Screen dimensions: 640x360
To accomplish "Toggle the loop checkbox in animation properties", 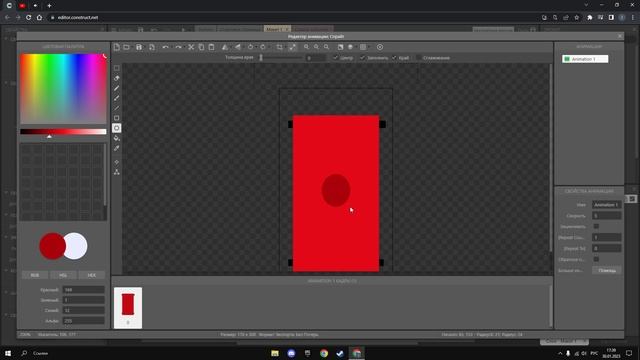I will point(596,226).
